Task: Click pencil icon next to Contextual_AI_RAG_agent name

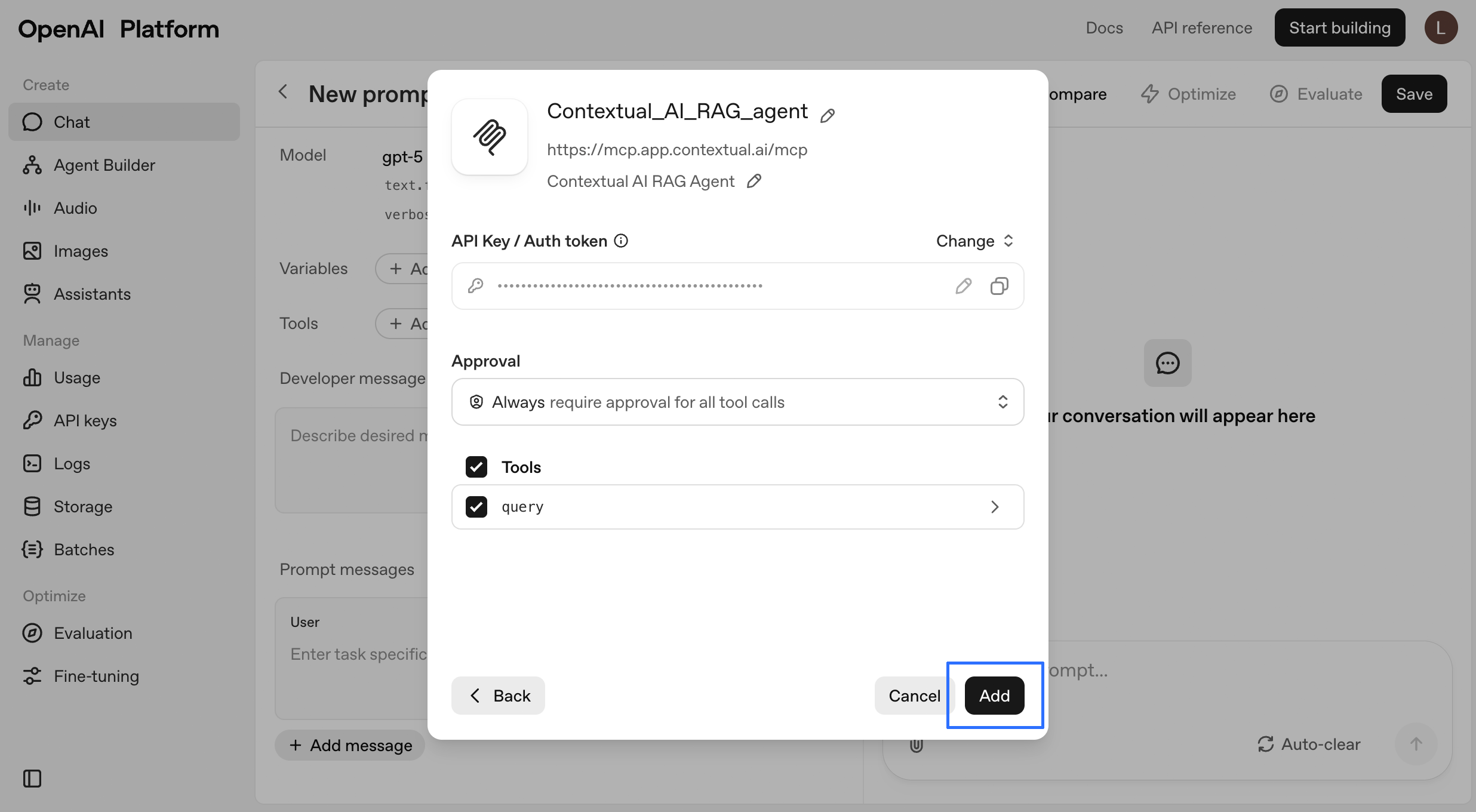Action: [x=828, y=115]
